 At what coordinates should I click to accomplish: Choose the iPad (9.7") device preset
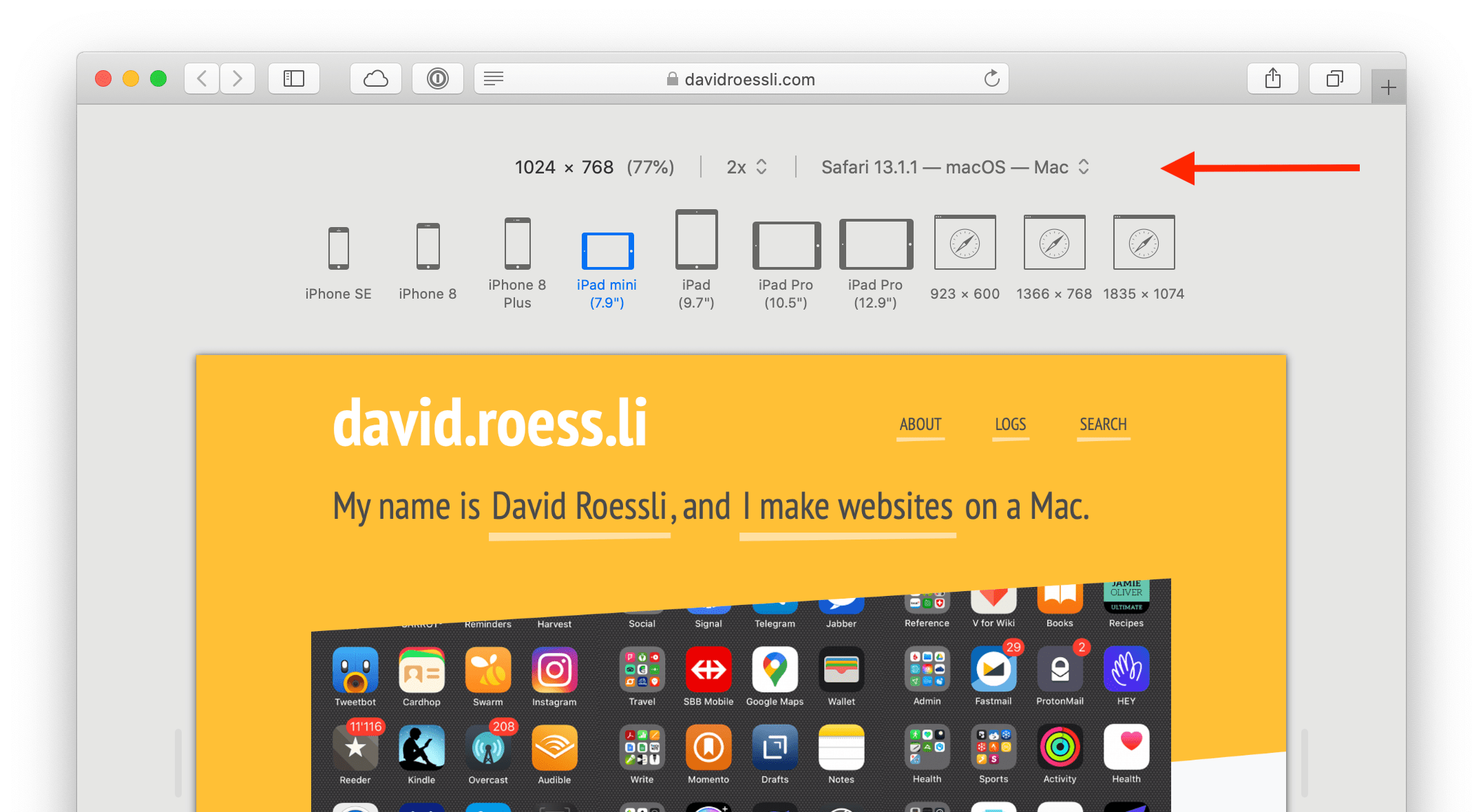(x=696, y=260)
